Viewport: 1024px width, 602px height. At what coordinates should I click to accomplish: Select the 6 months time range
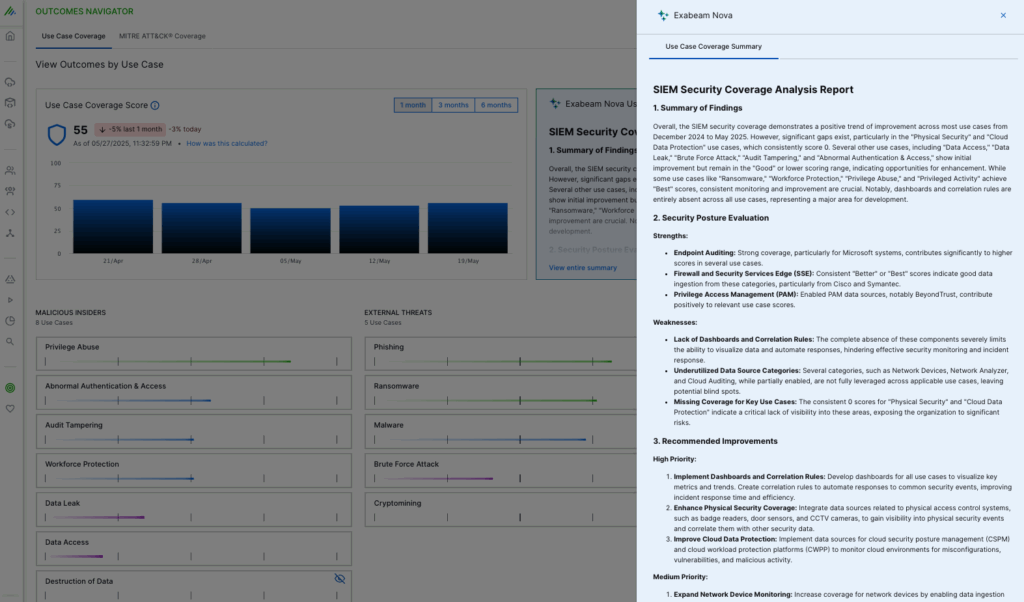point(496,105)
